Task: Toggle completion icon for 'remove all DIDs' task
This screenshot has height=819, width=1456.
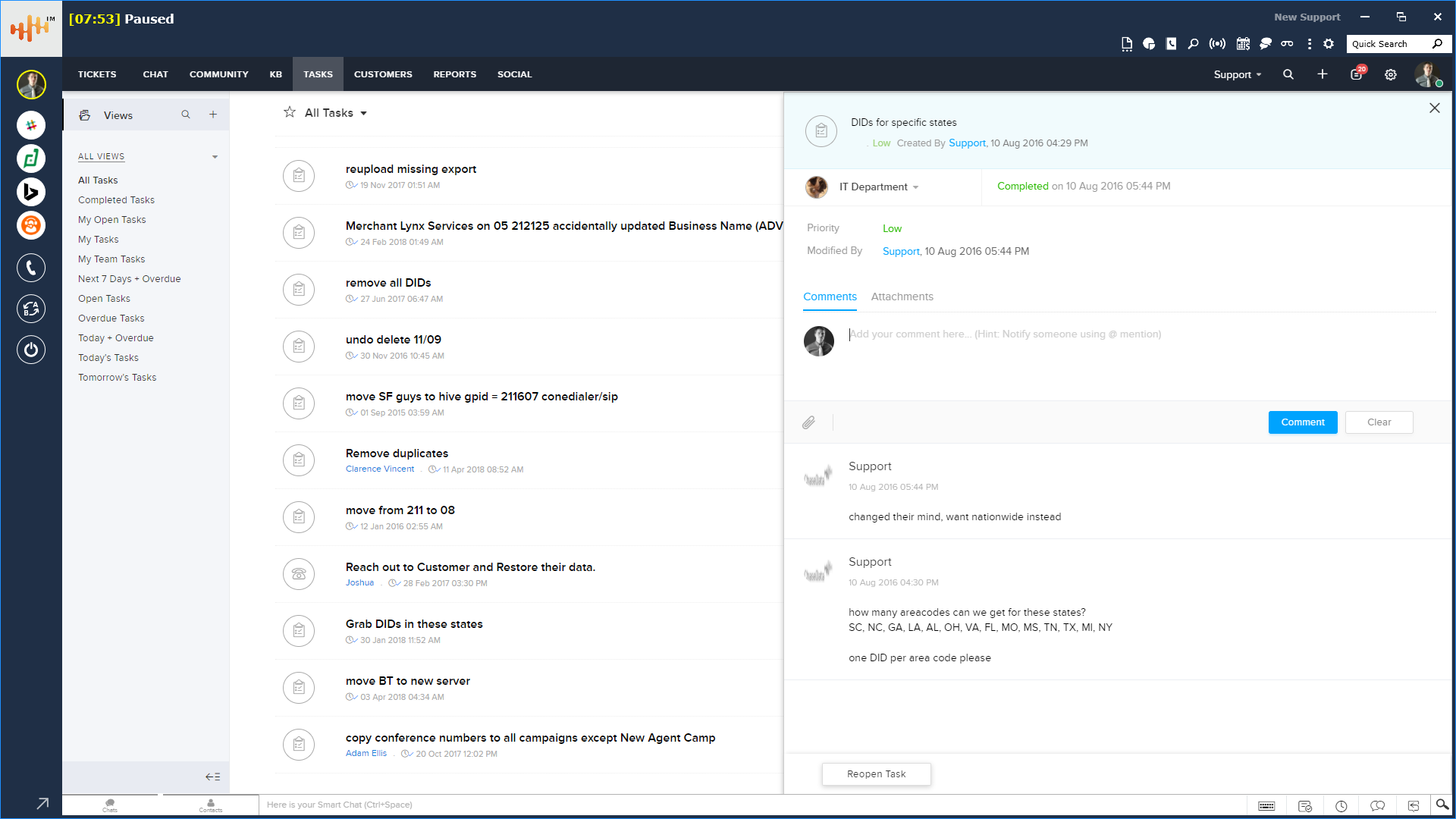Action: [299, 290]
